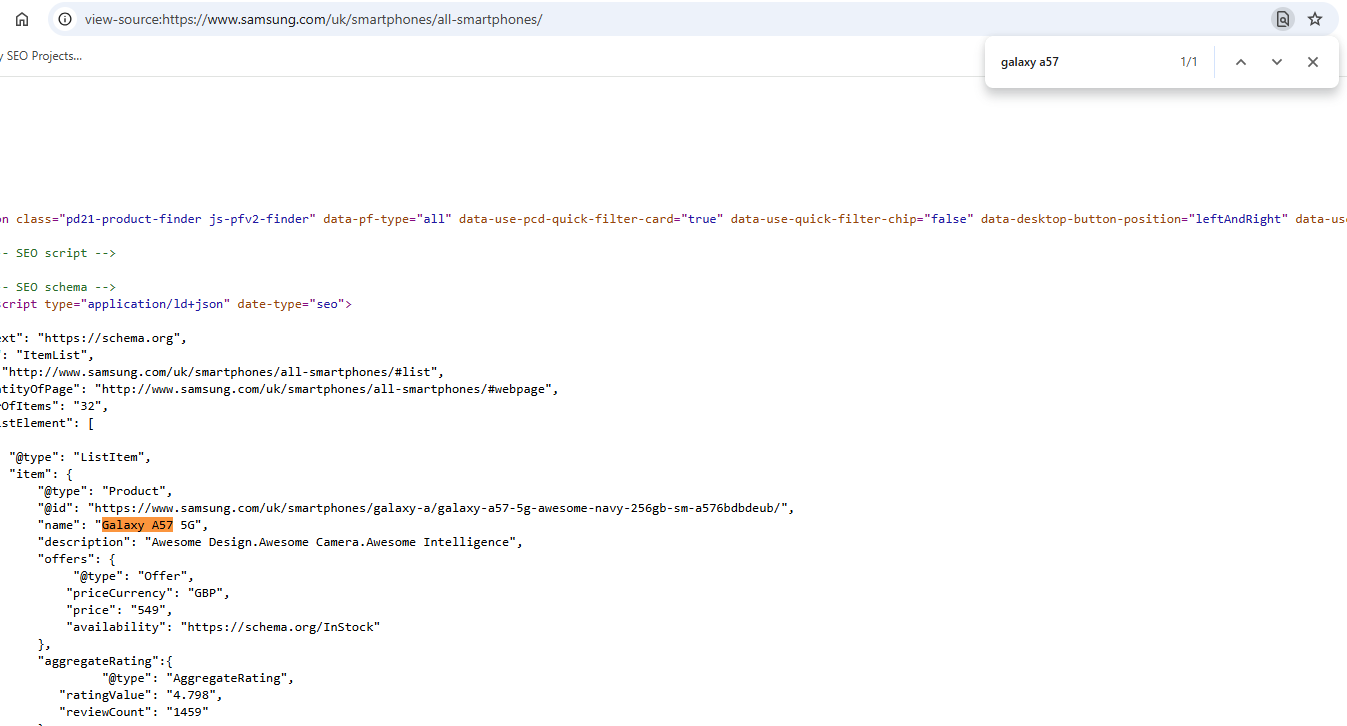Click the 'aggregateRating' key in the JSON
Screen dimensions: 1347x726
pyautogui.click(x=98, y=661)
